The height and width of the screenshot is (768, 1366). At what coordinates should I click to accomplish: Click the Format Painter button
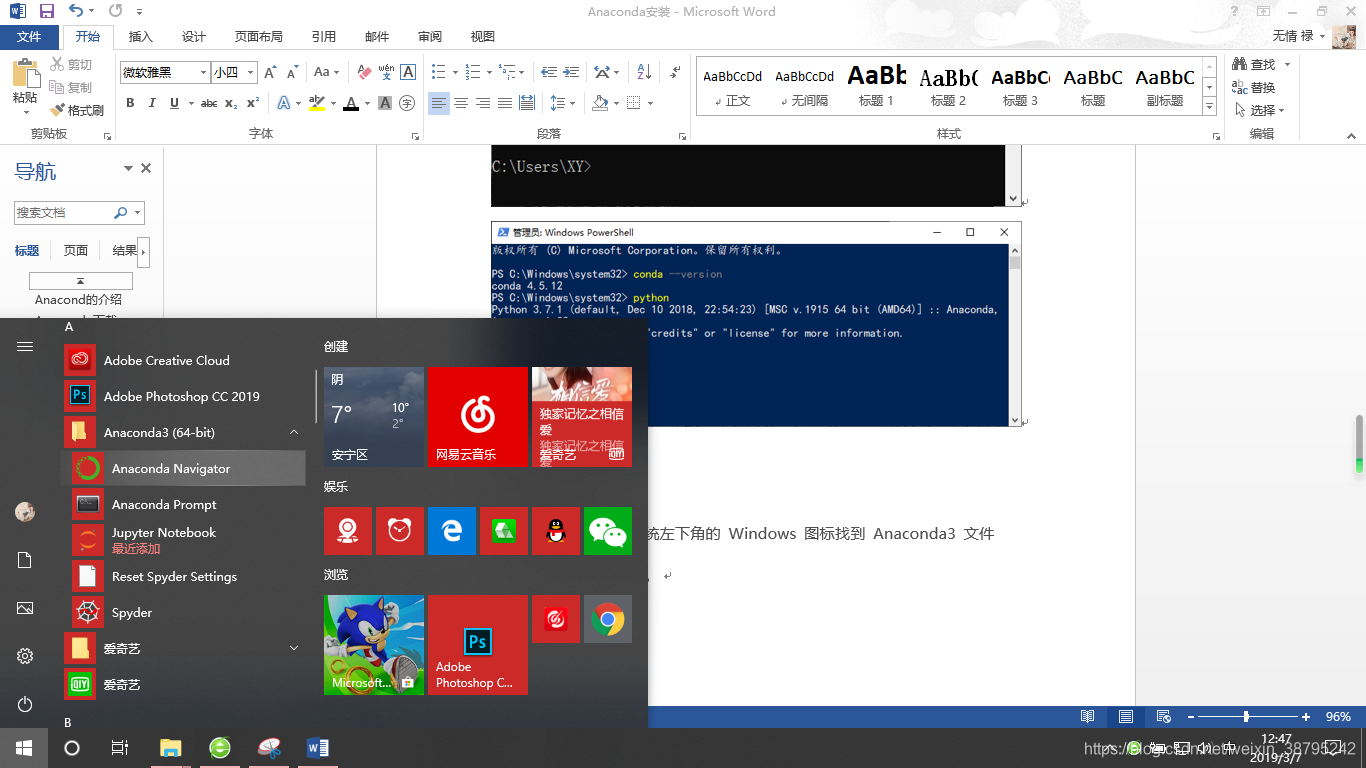(77, 110)
